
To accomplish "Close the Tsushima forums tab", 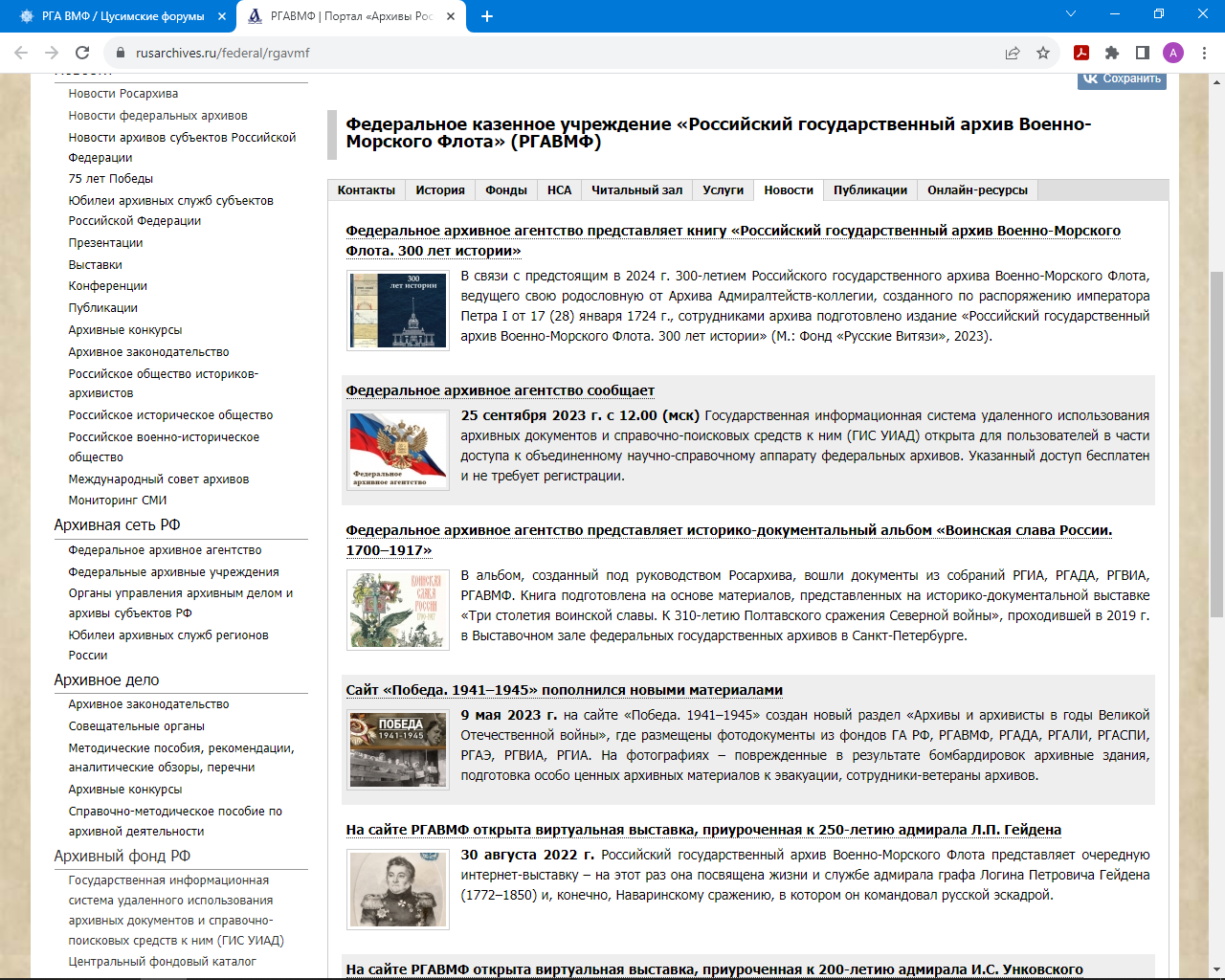I will [222, 16].
